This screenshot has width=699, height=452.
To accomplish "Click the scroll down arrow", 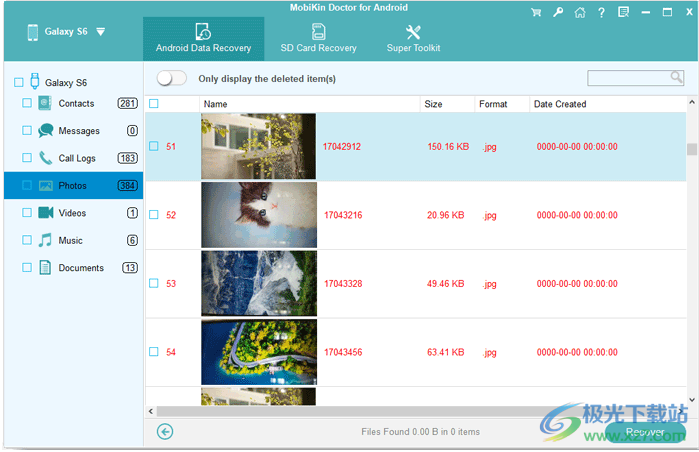I will tap(692, 400).
